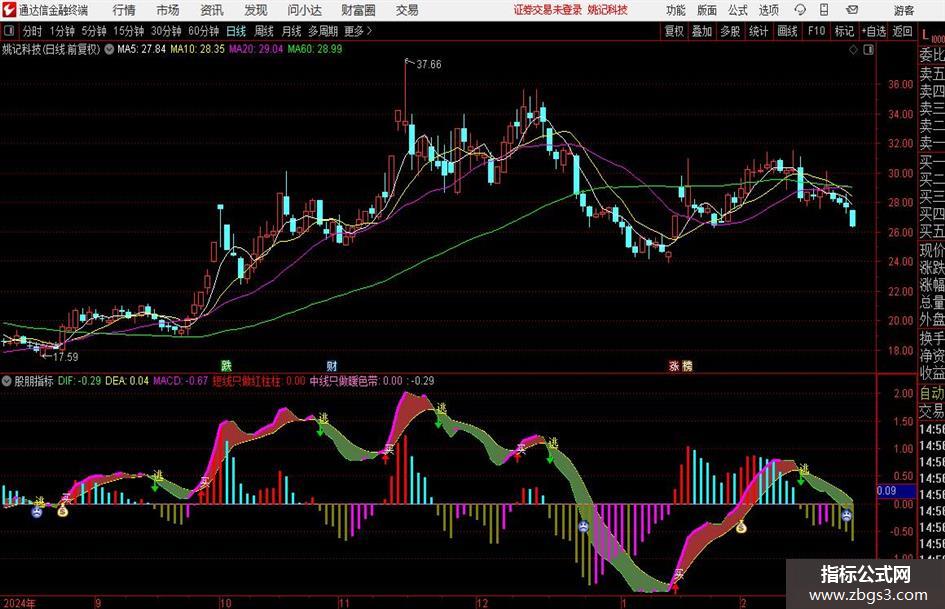
Task: Open the 画线 drawing tools button
Action: [x=787, y=31]
